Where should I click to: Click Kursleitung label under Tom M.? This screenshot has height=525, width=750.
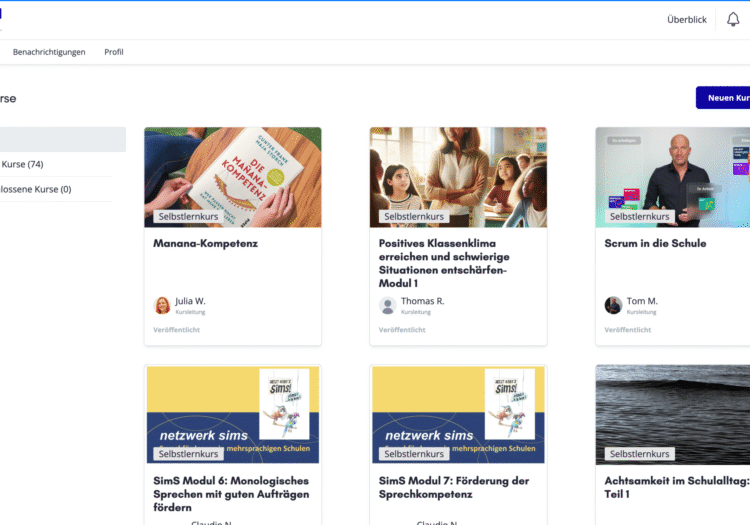click(641, 312)
